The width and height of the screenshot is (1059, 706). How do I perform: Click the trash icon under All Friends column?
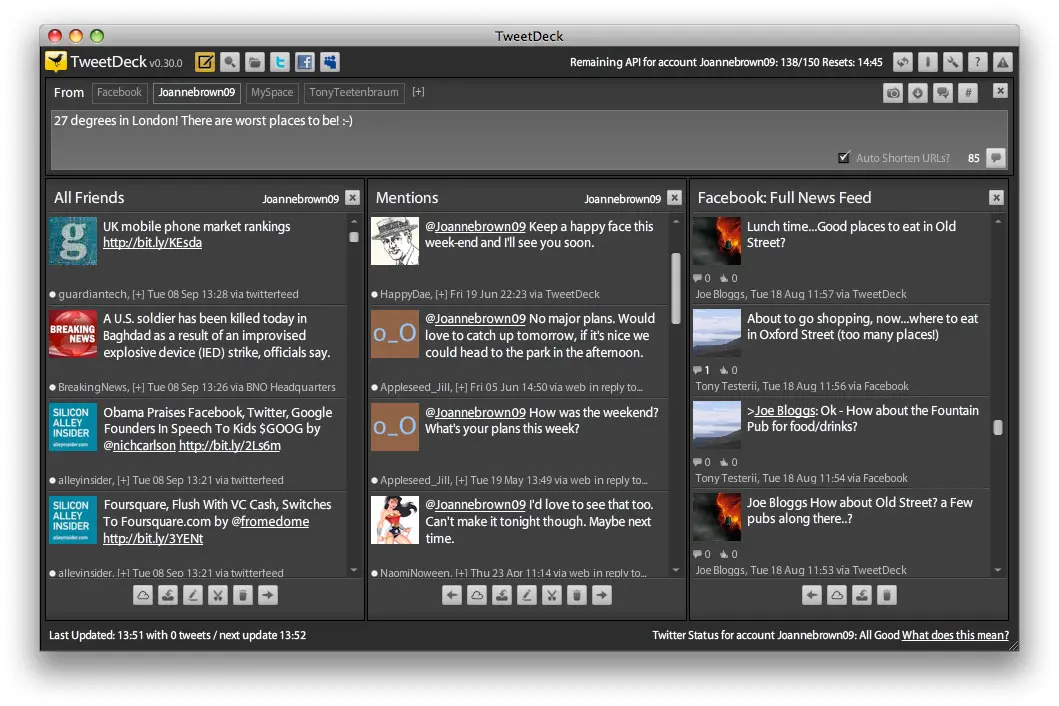[242, 595]
